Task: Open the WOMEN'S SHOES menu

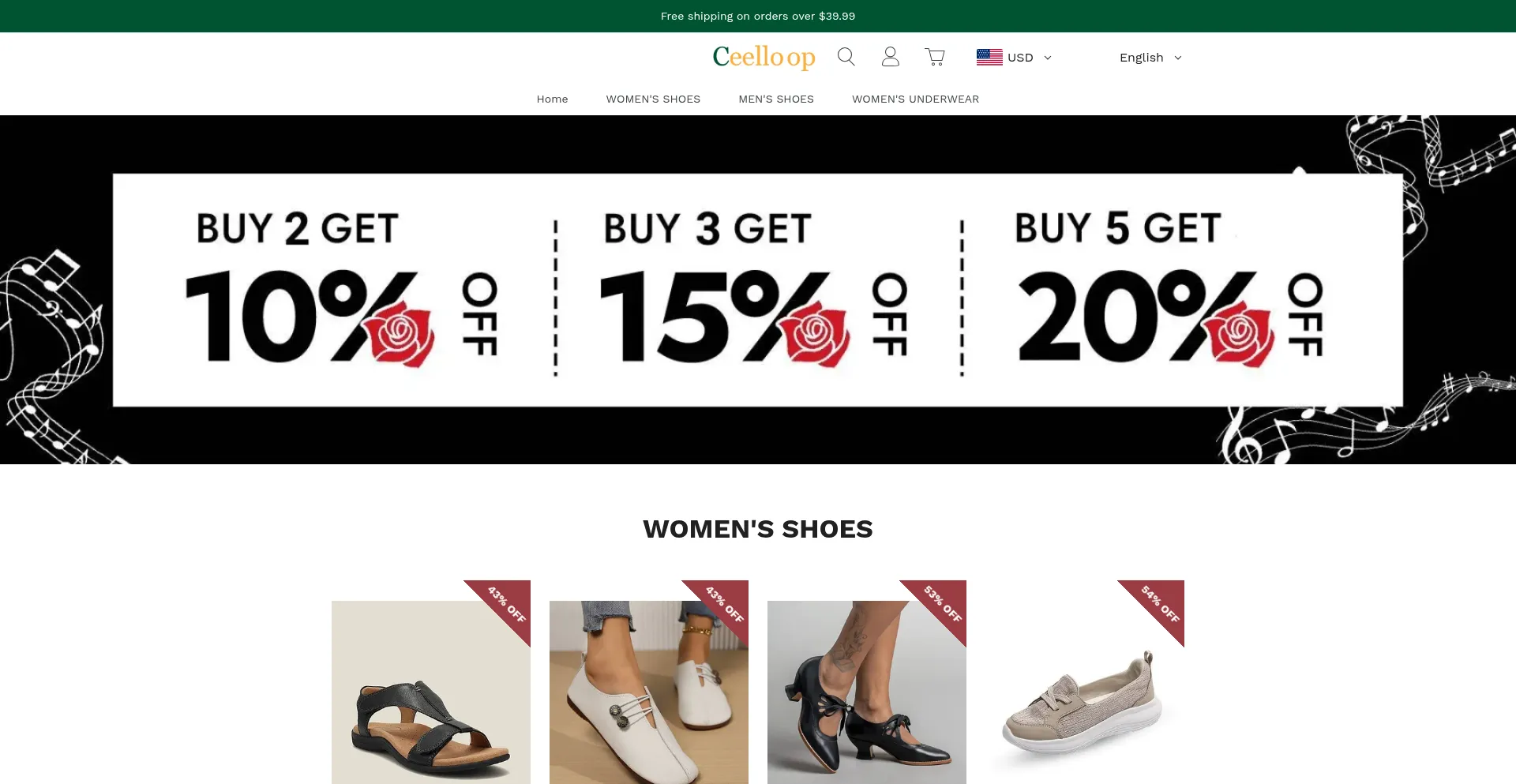Action: (x=653, y=99)
